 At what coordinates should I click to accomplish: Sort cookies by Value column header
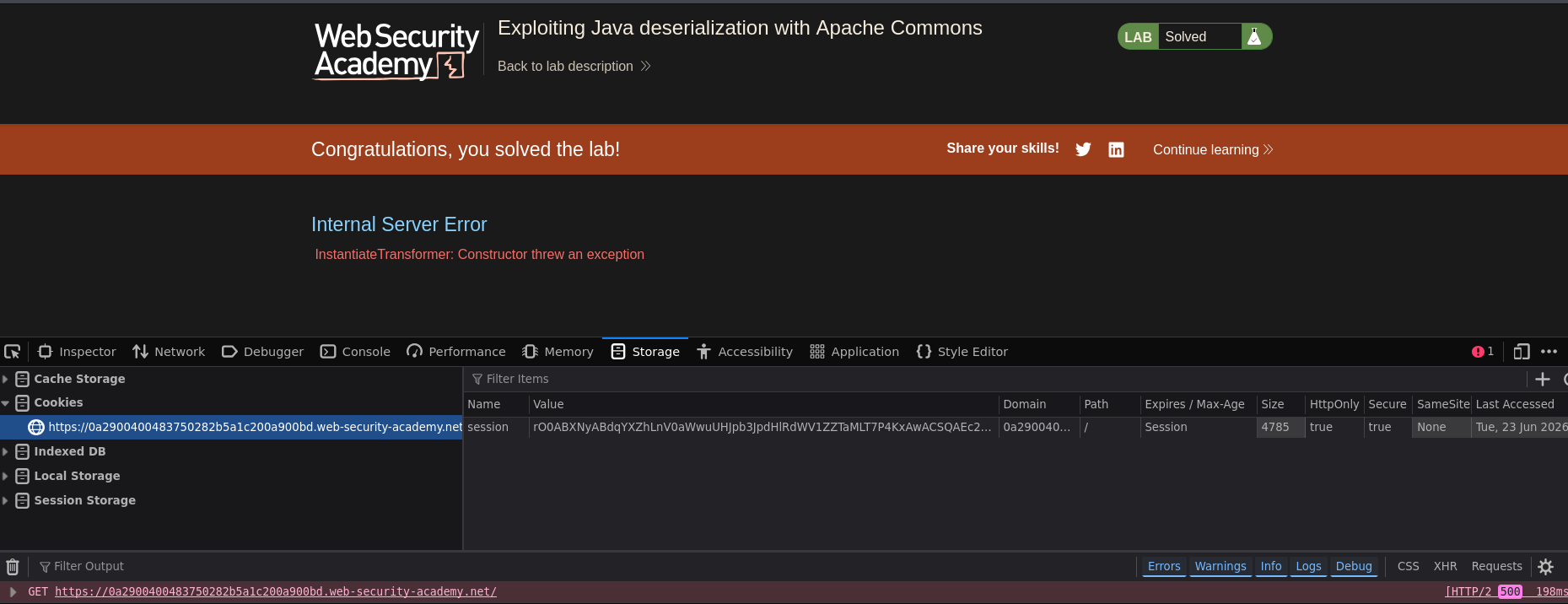[x=764, y=405]
